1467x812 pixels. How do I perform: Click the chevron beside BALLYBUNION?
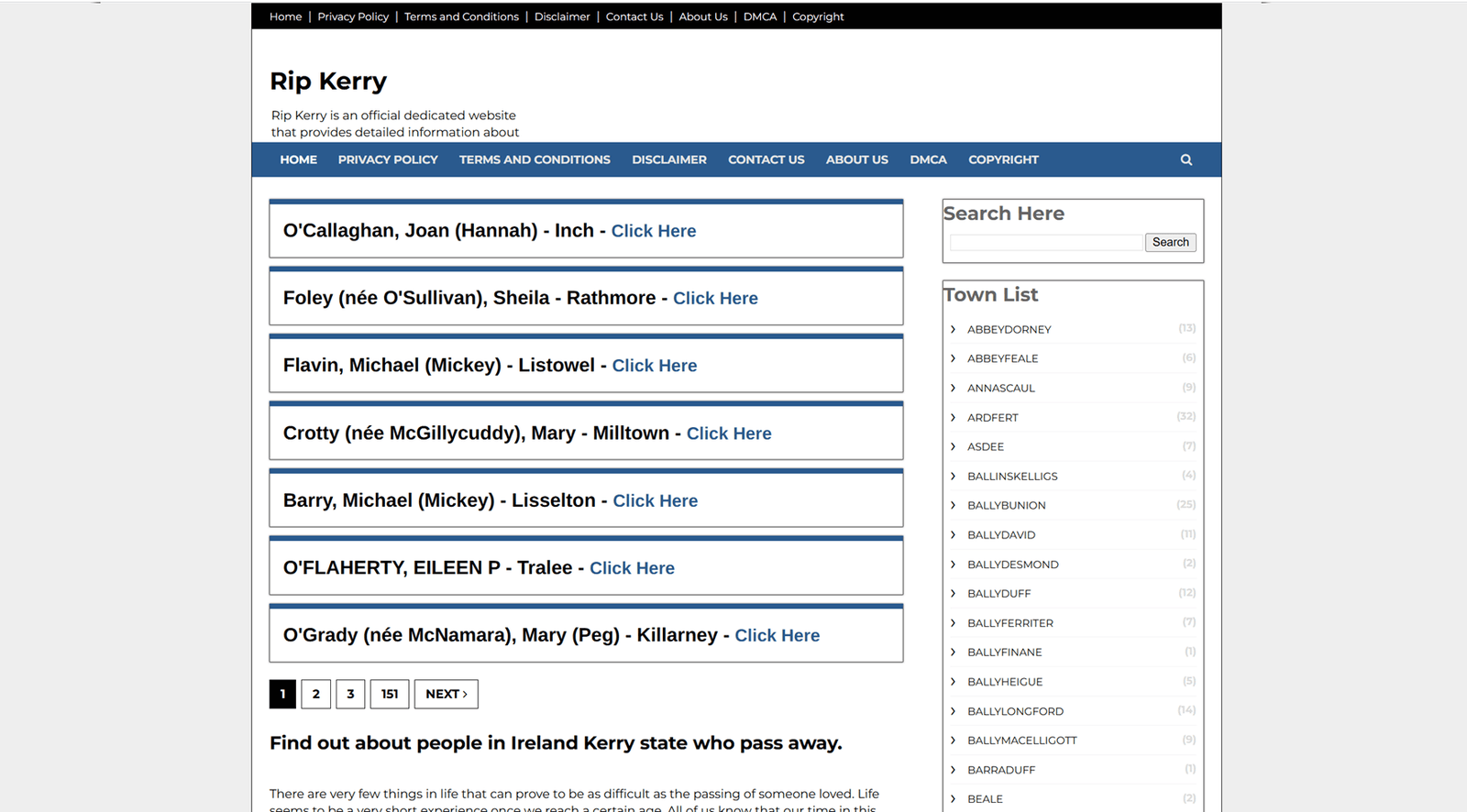[x=953, y=505]
